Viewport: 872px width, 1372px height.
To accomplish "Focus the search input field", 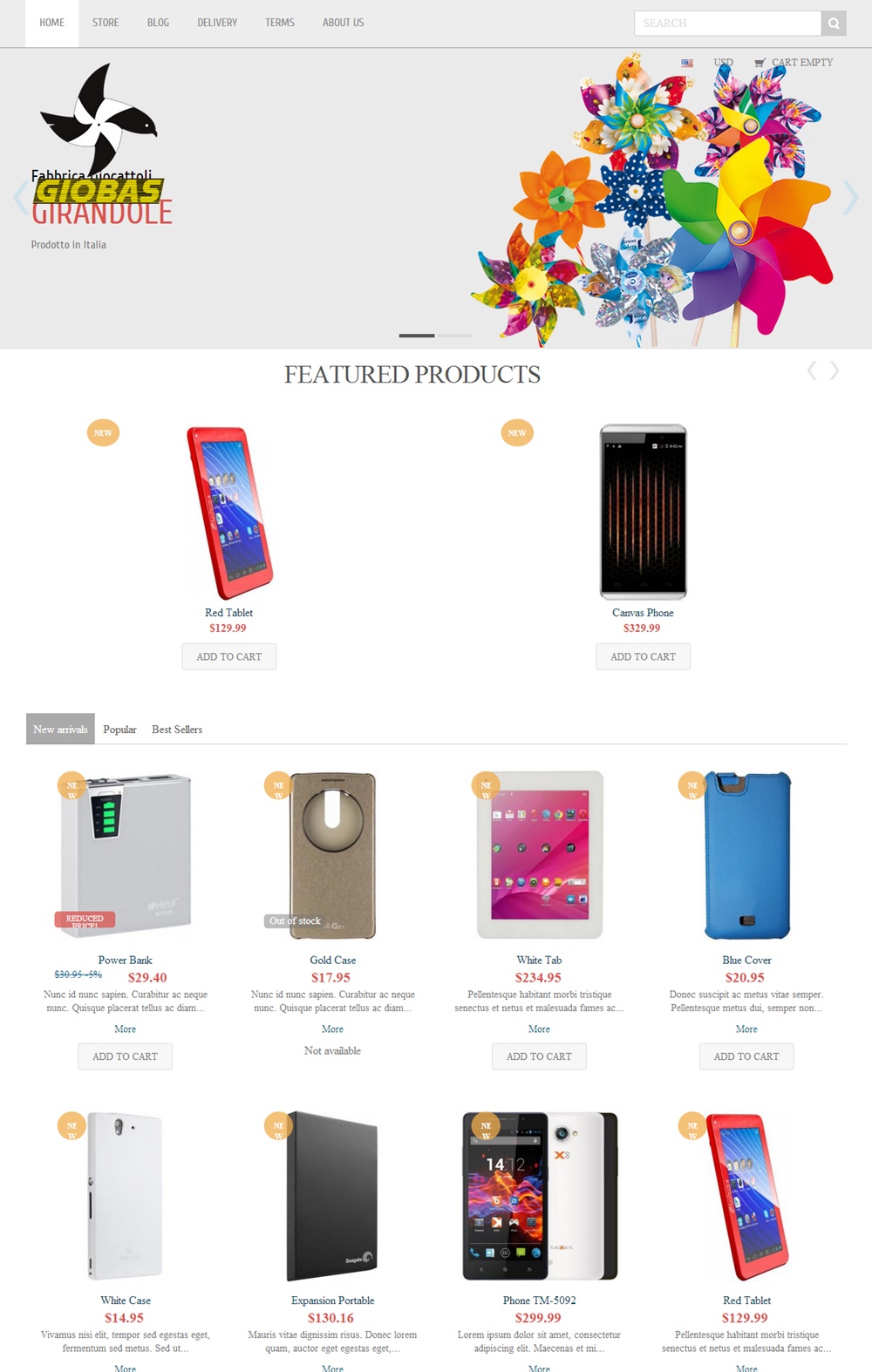I will 728,24.
